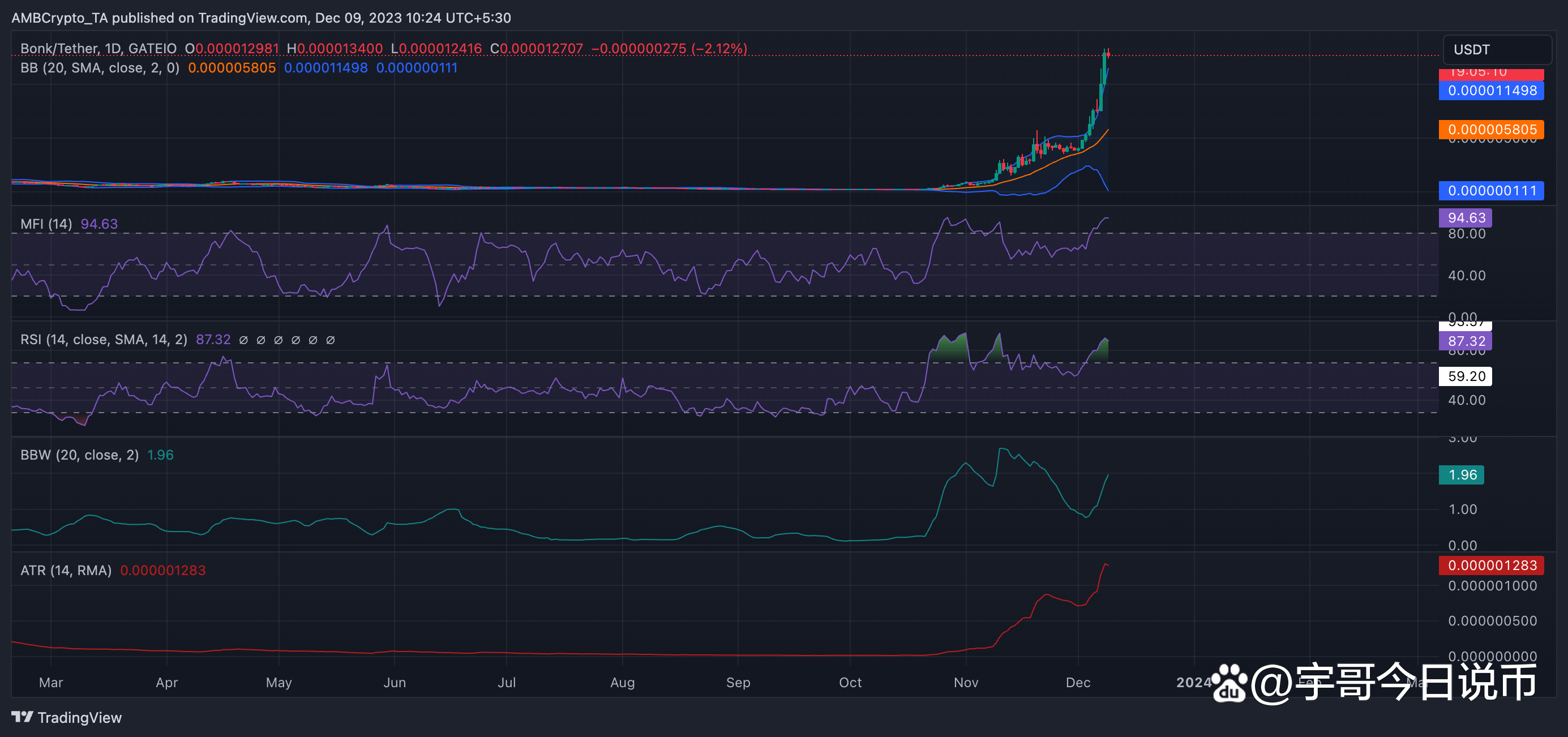Click the −0.000000275 (−2.12%) change value
Viewport: 1568px width, 737px height.
click(670, 49)
